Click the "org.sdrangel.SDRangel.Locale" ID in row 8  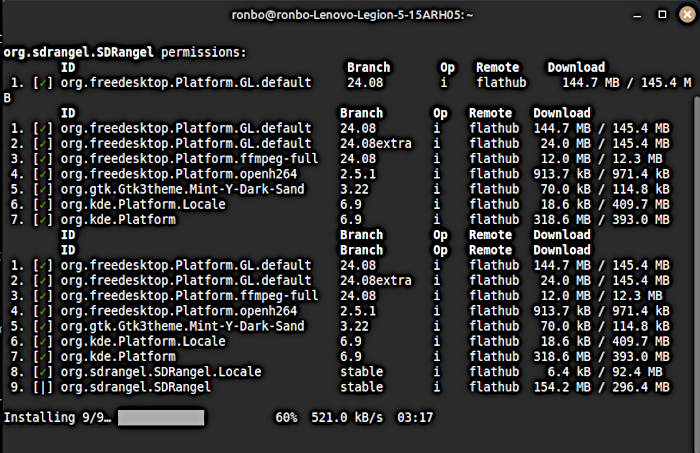coord(161,372)
